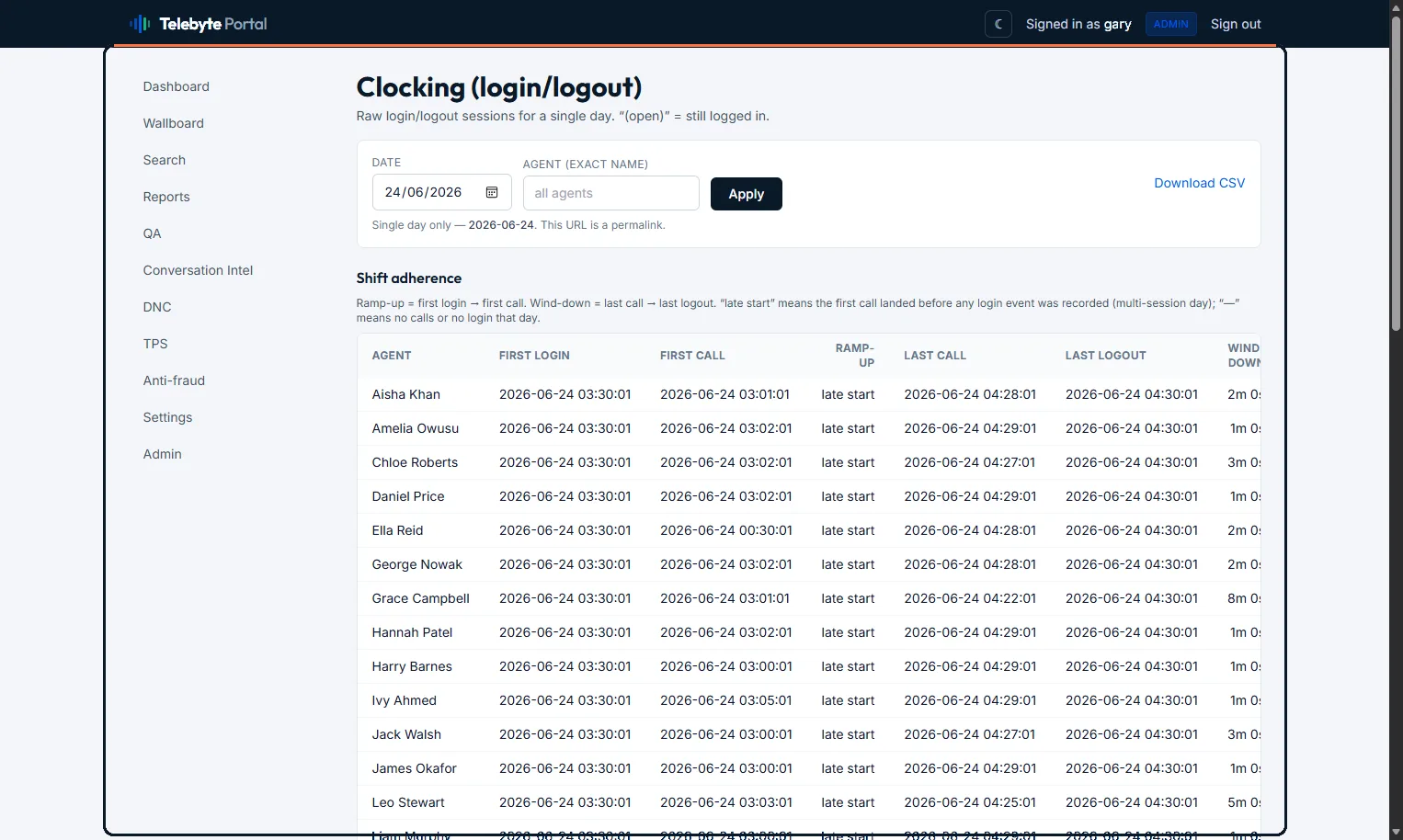This screenshot has height=840, width=1403.
Task: Click the FIRST CALL column header
Action: (692, 356)
